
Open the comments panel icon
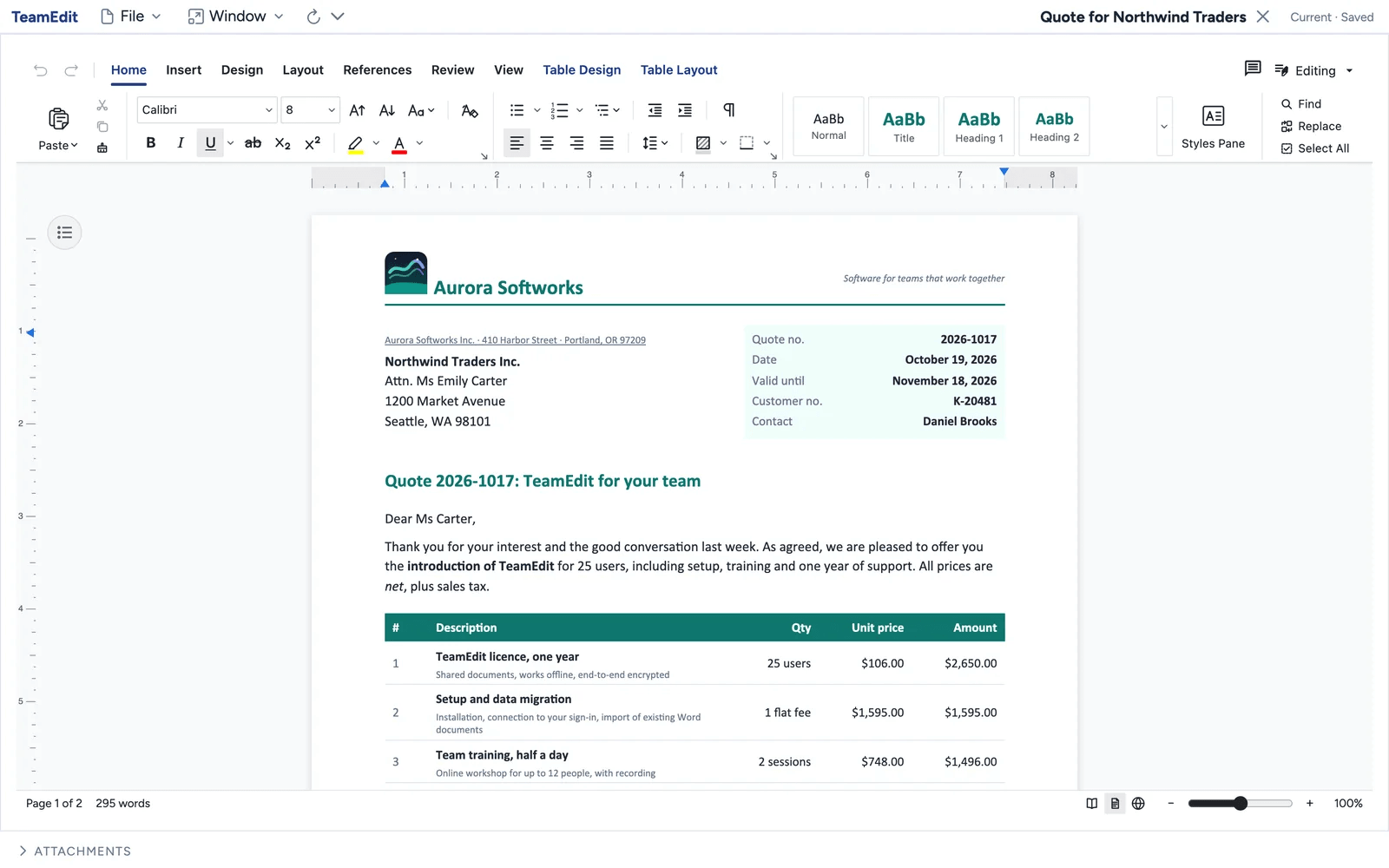tap(1252, 69)
